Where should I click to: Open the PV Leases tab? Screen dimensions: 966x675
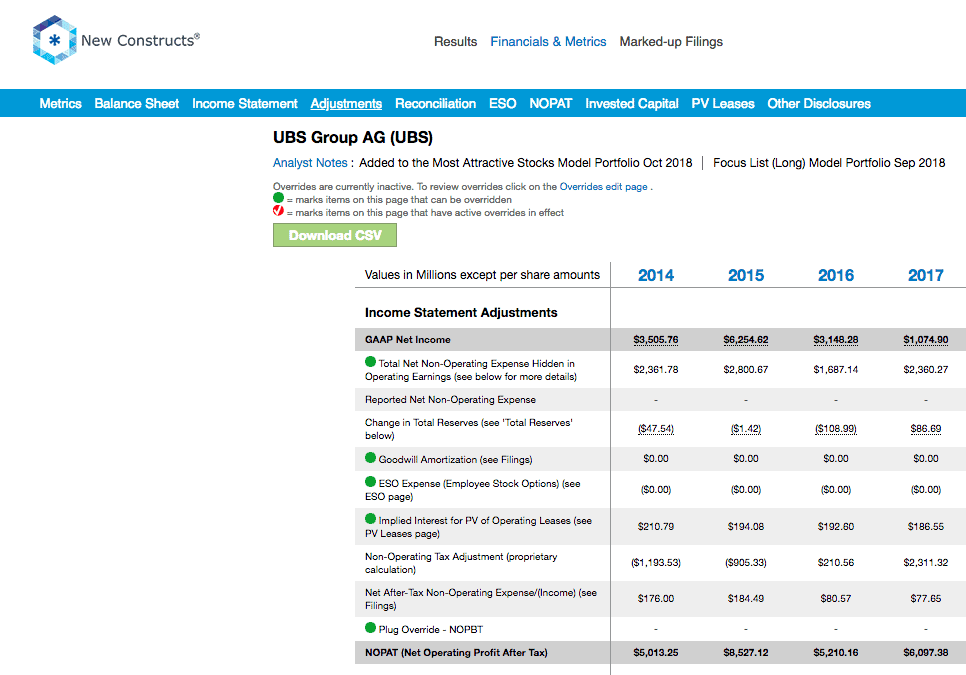click(723, 103)
